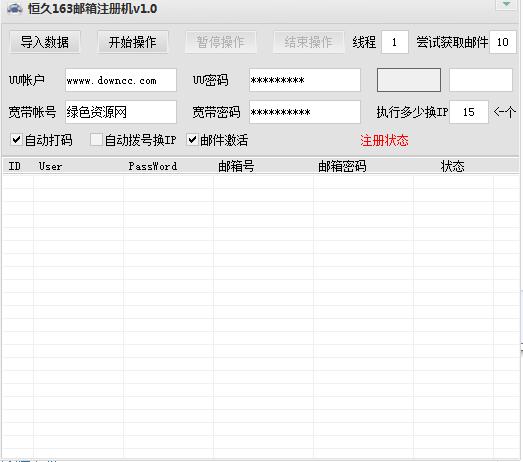Start the operation with 开始操作
This screenshot has width=523, height=462.
pos(132,42)
